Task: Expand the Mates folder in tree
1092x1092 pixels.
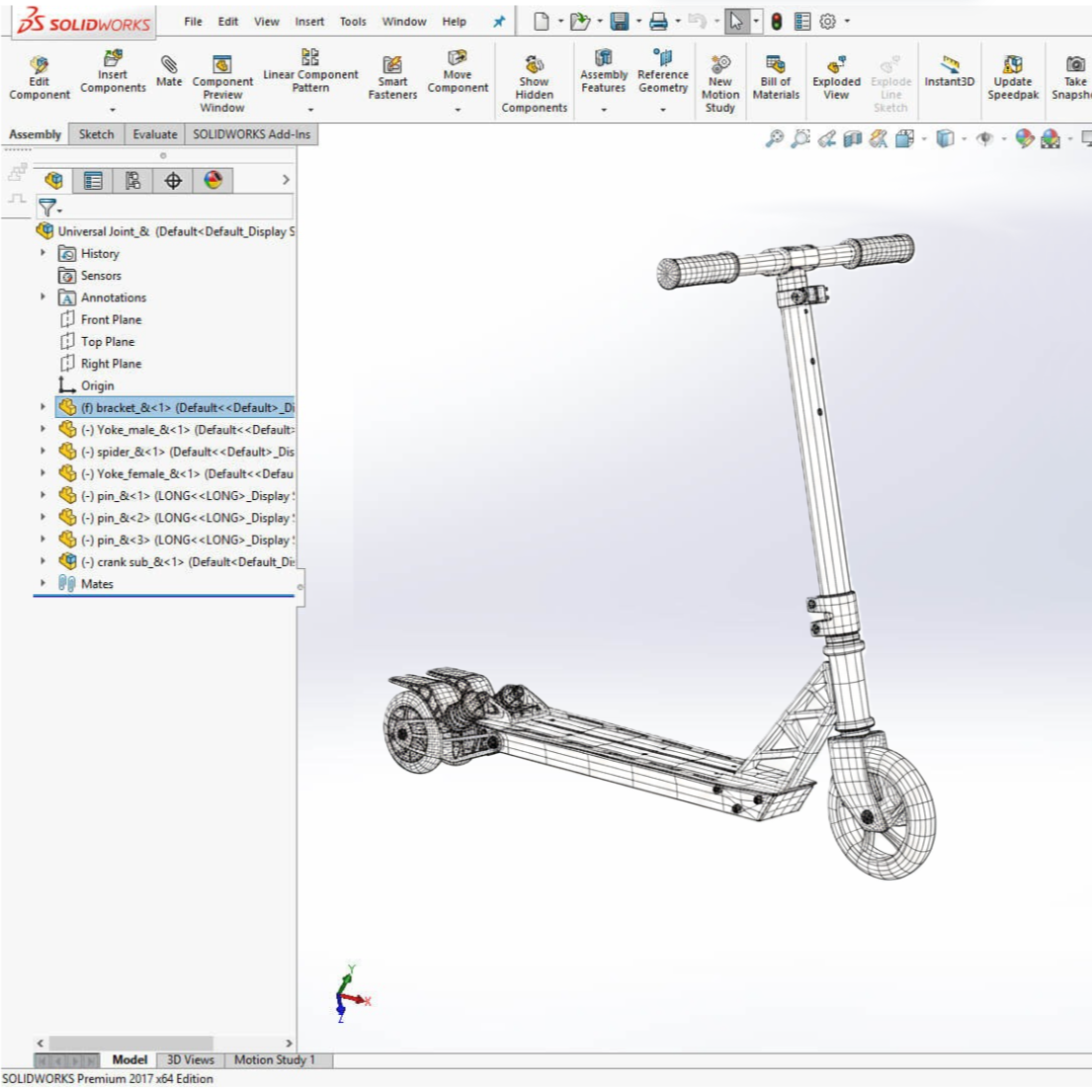Action: (x=42, y=583)
